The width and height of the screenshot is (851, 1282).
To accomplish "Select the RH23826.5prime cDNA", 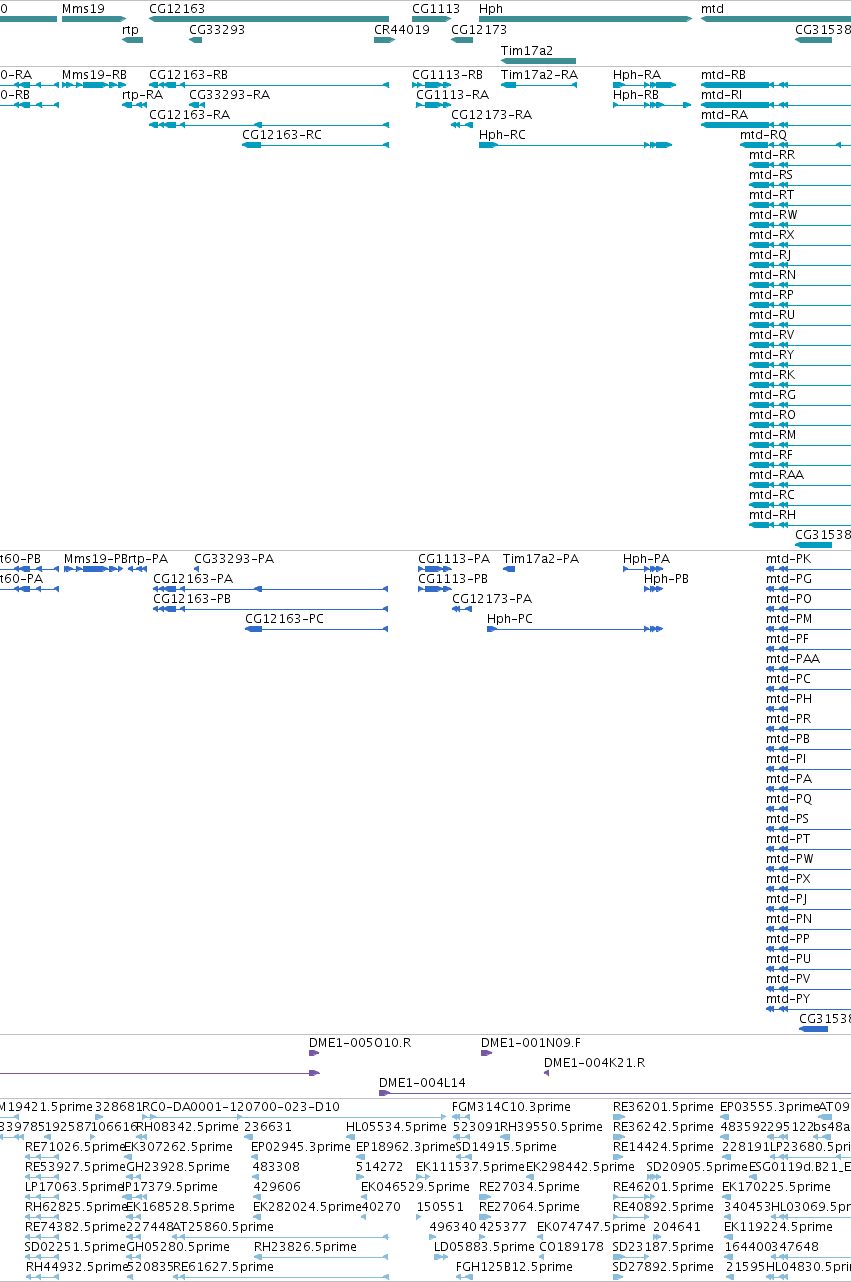I will [320, 1257].
